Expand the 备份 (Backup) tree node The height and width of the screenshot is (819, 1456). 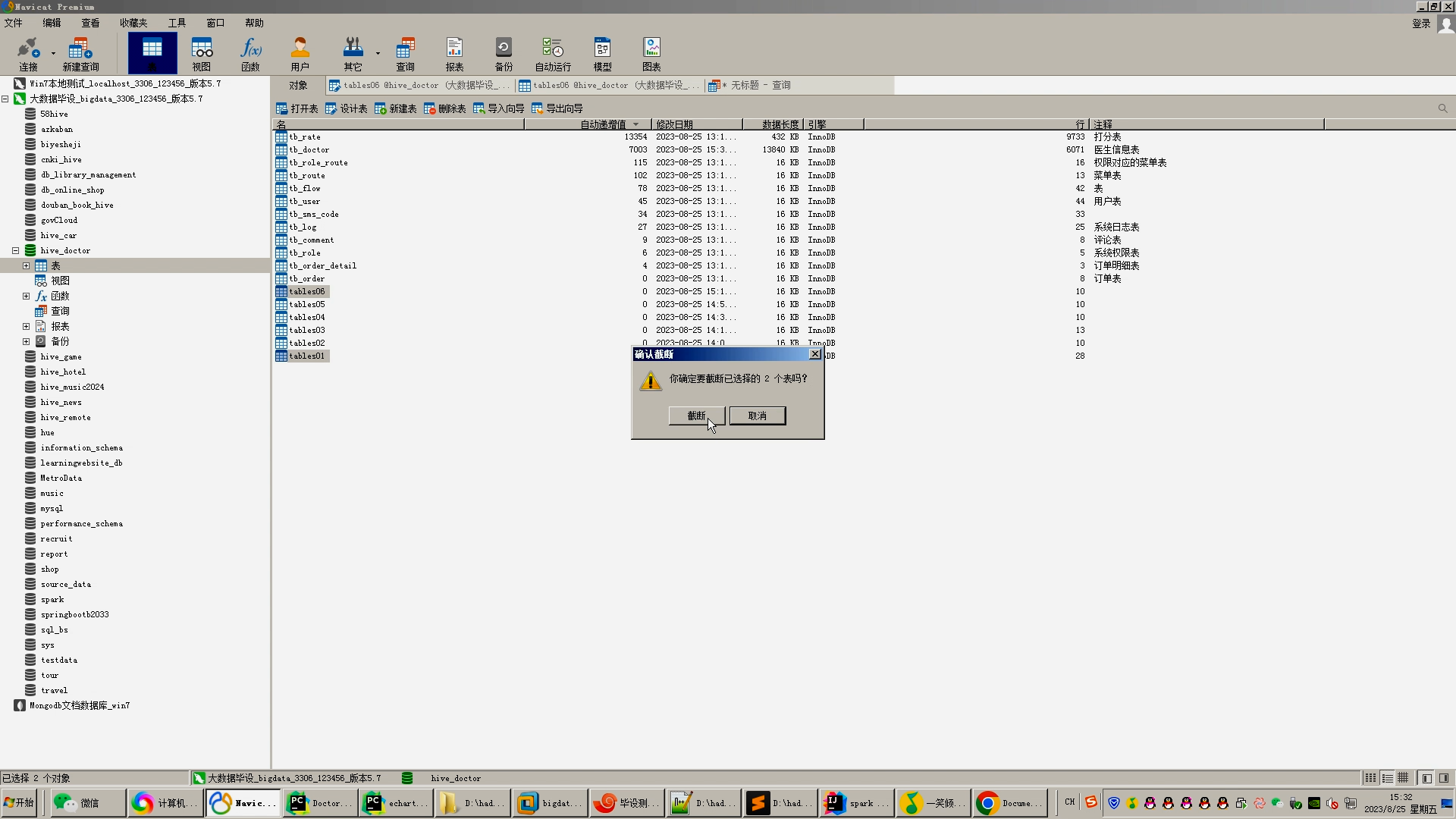26,341
